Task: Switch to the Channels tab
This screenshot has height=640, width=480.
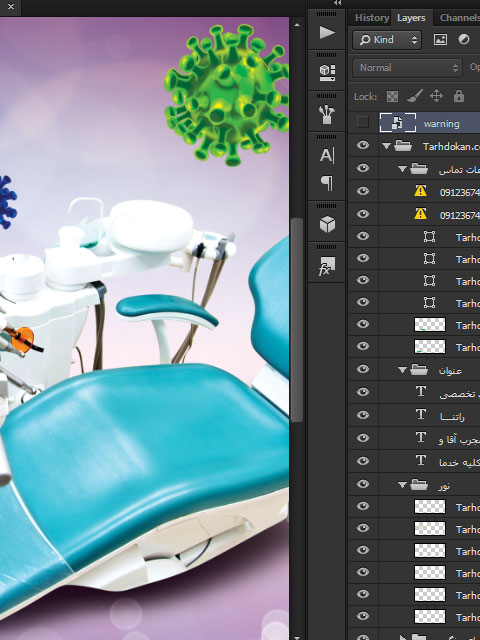Action: (x=460, y=18)
